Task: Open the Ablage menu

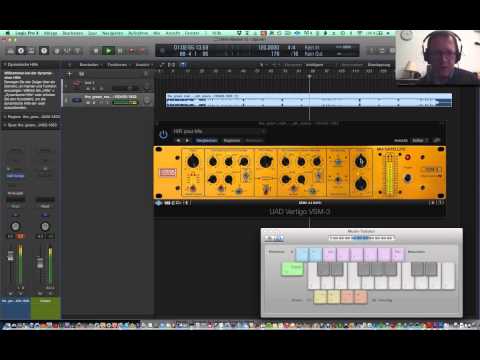Action: pyautogui.click(x=51, y=33)
